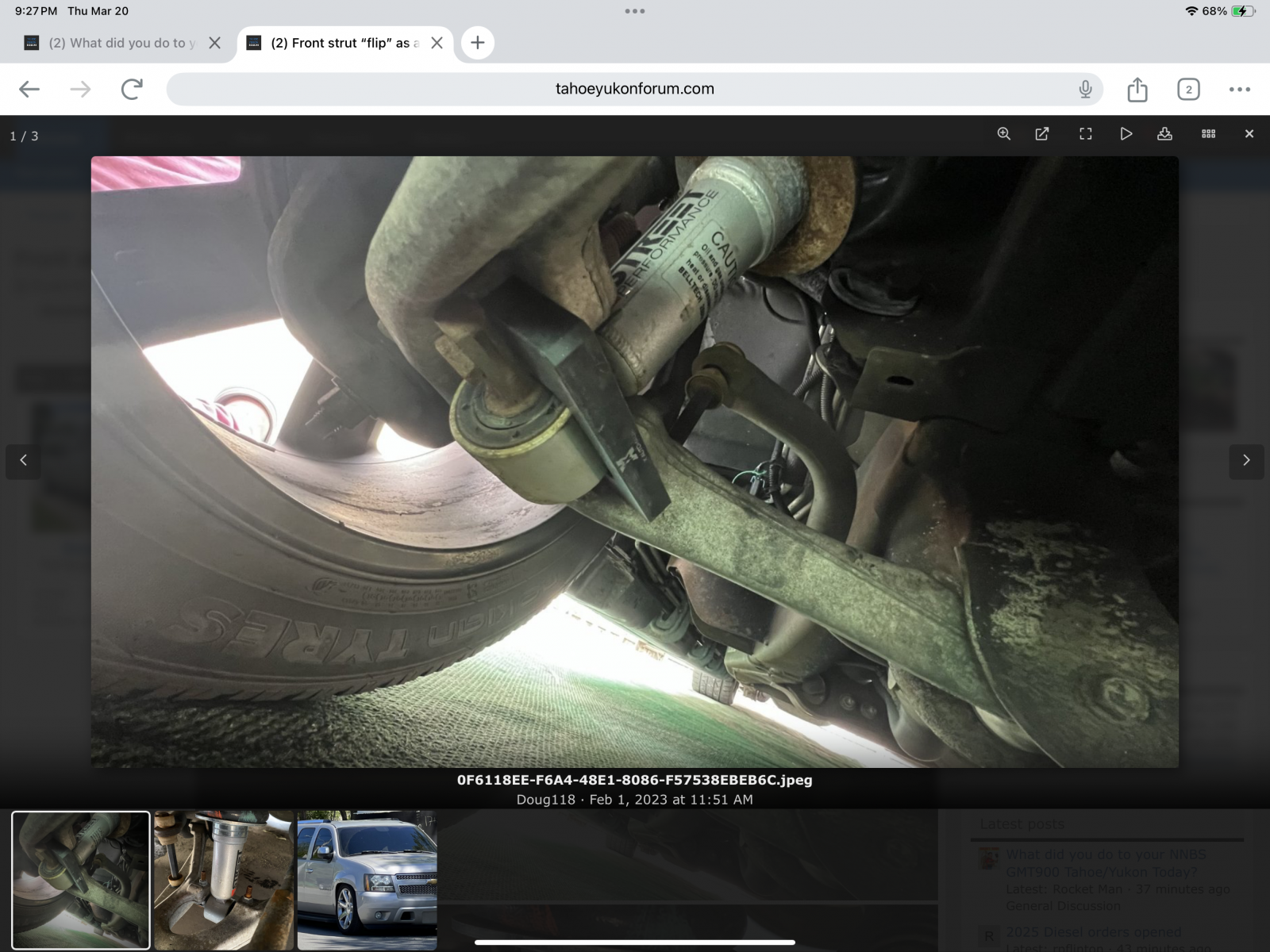This screenshot has height=952, width=1270.
Task: Tap the battery 68% indicator
Action: (x=1230, y=11)
